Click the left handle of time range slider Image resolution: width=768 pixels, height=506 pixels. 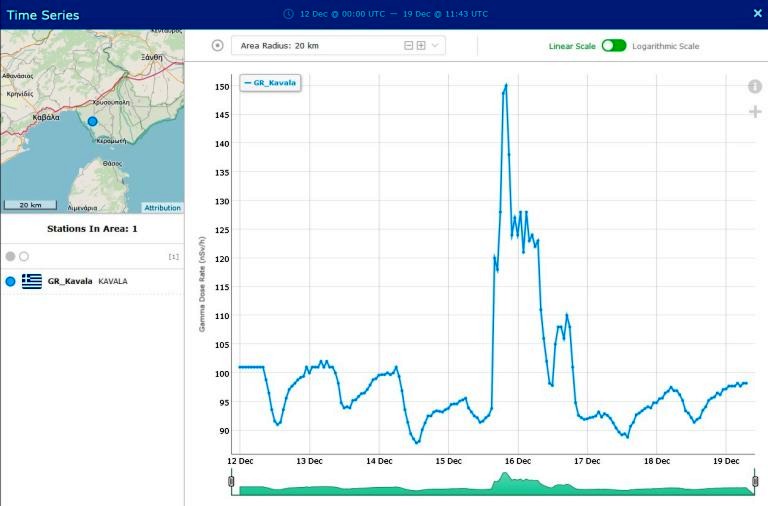click(x=232, y=482)
